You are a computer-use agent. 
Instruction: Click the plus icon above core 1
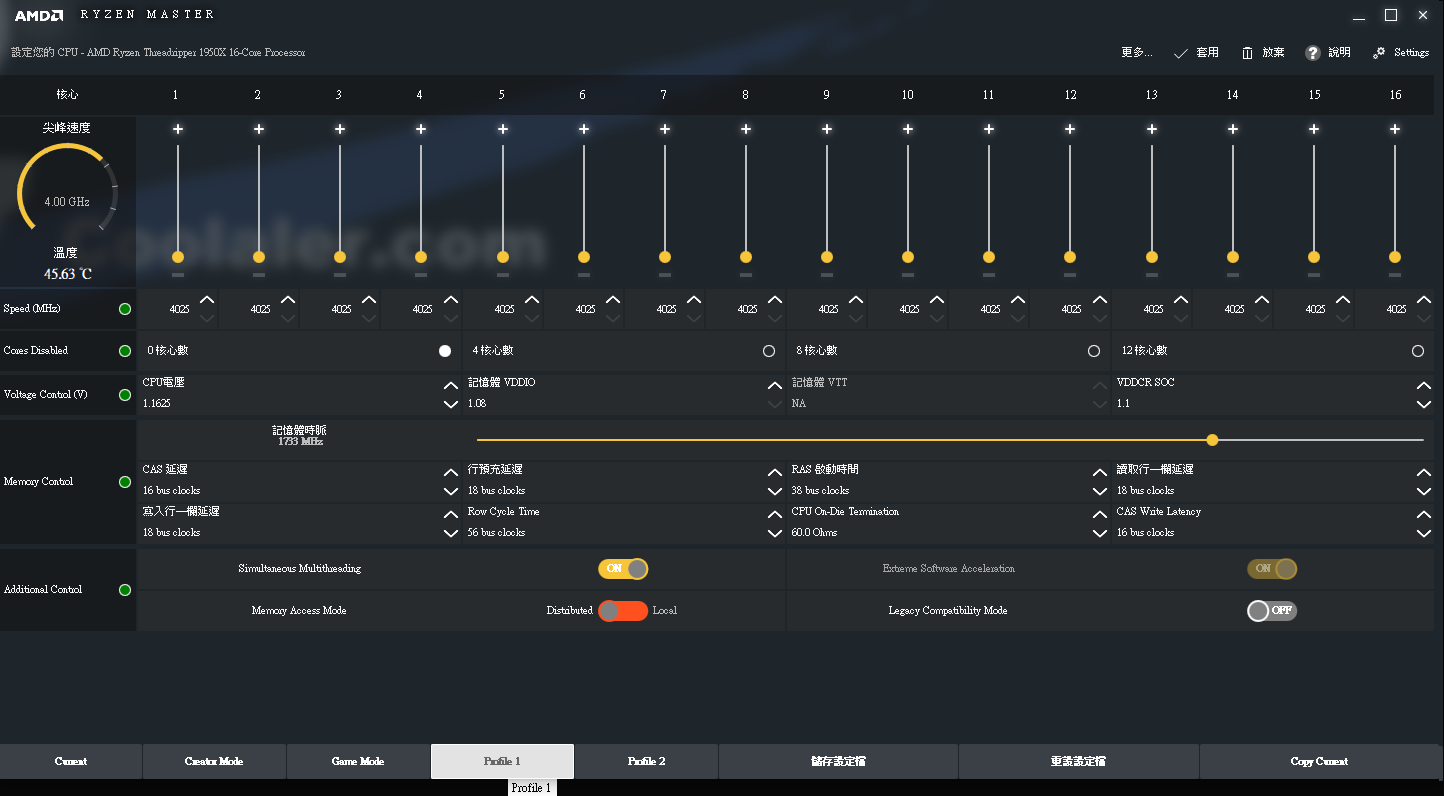(178, 129)
